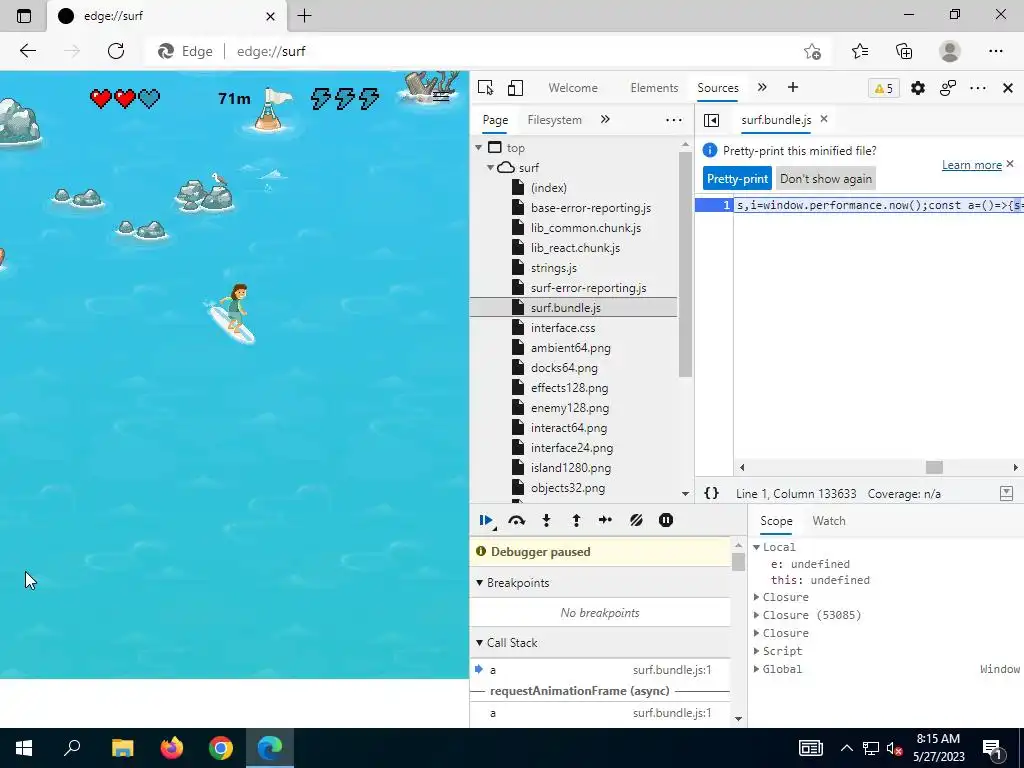Step into next function call

point(547,520)
